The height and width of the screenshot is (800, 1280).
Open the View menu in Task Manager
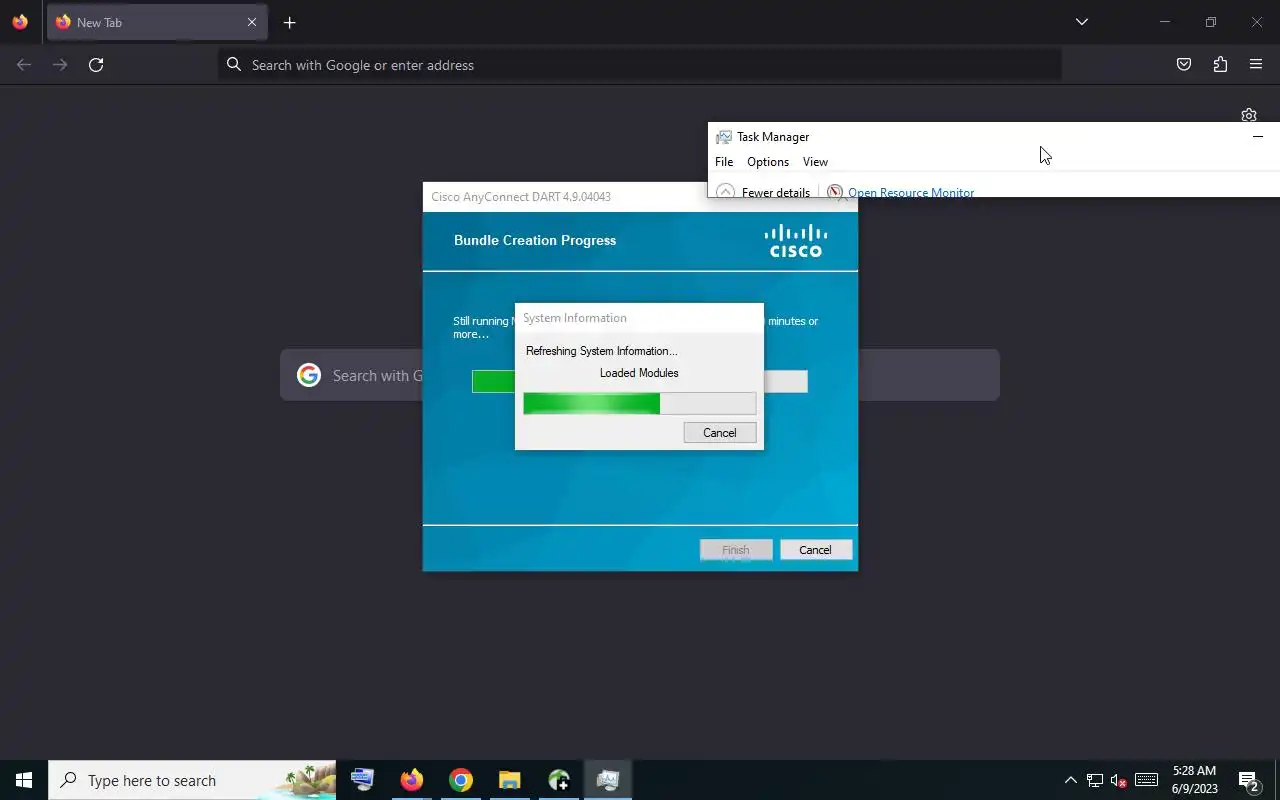point(815,162)
